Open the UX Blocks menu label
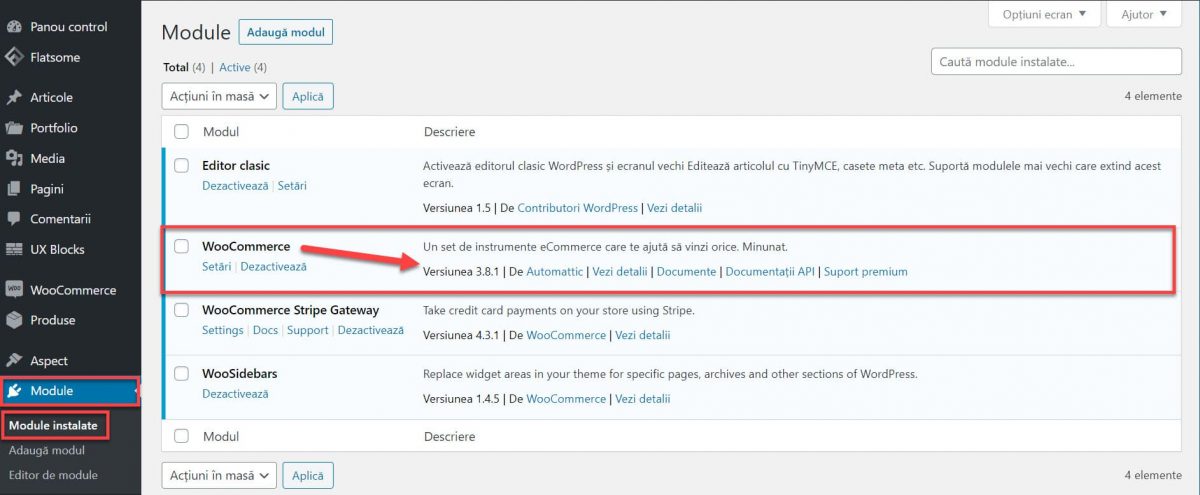The image size is (1200, 495). (x=57, y=249)
